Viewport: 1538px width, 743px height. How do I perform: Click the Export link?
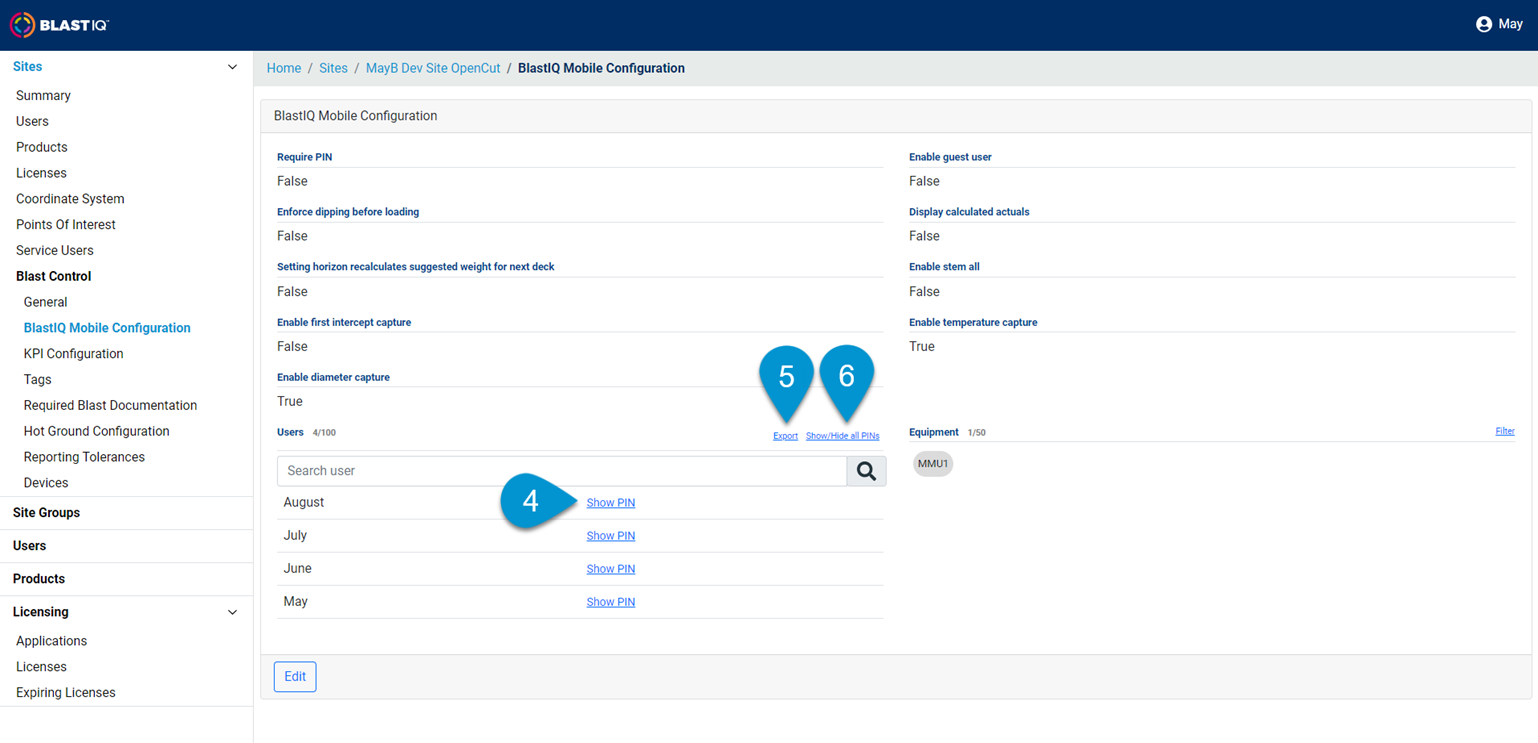[786, 436]
